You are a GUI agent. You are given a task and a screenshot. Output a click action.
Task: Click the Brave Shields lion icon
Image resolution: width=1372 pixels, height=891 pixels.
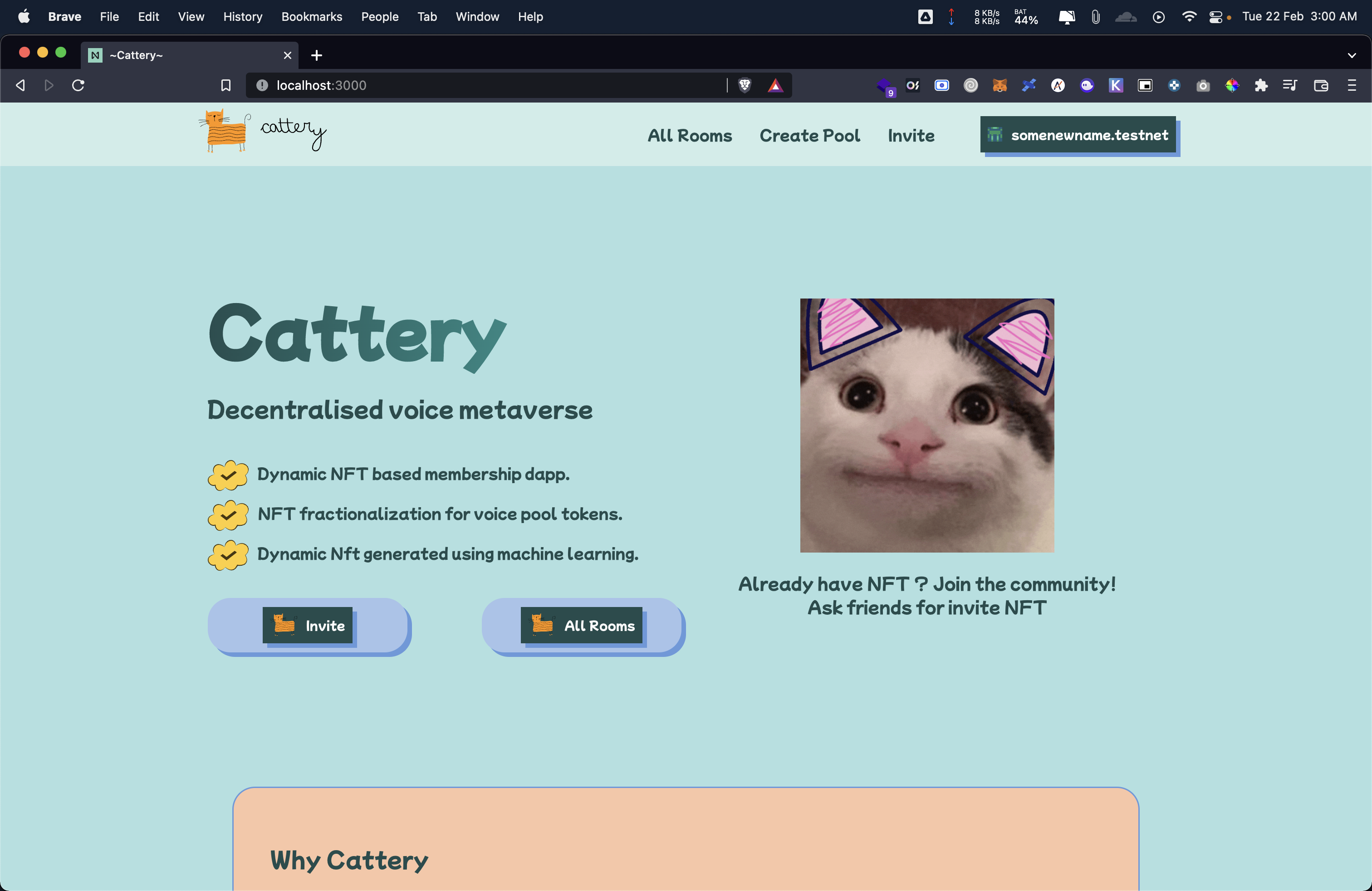point(744,85)
